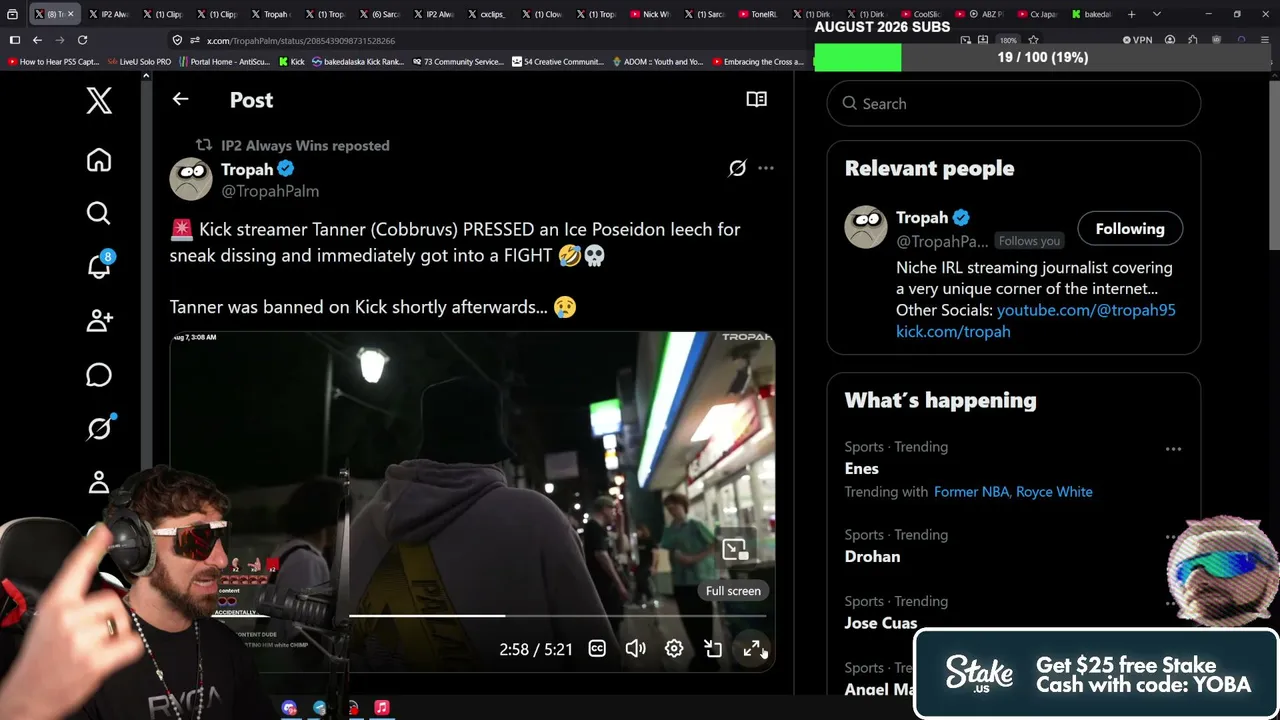Switch to the bakedalaska Kick tab
The image size is (1280, 720).
[x=1091, y=14]
